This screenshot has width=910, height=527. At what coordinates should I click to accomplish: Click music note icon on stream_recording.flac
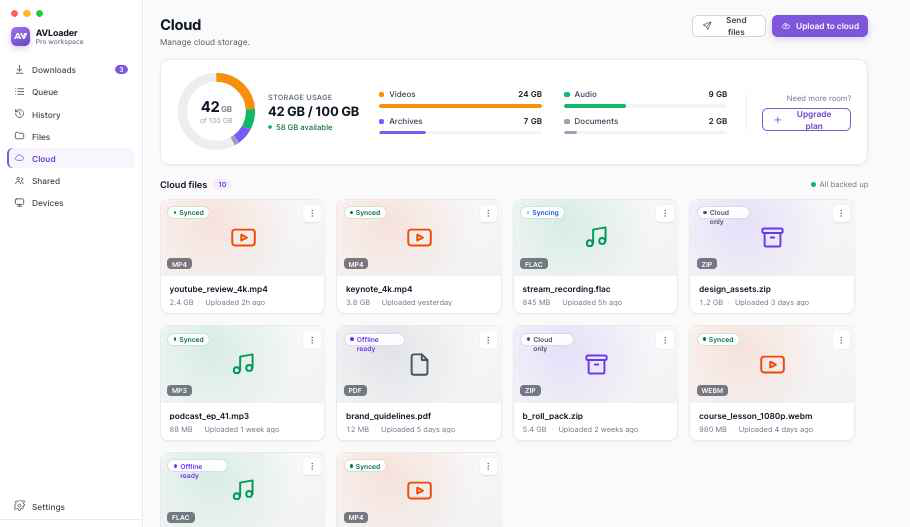point(596,237)
